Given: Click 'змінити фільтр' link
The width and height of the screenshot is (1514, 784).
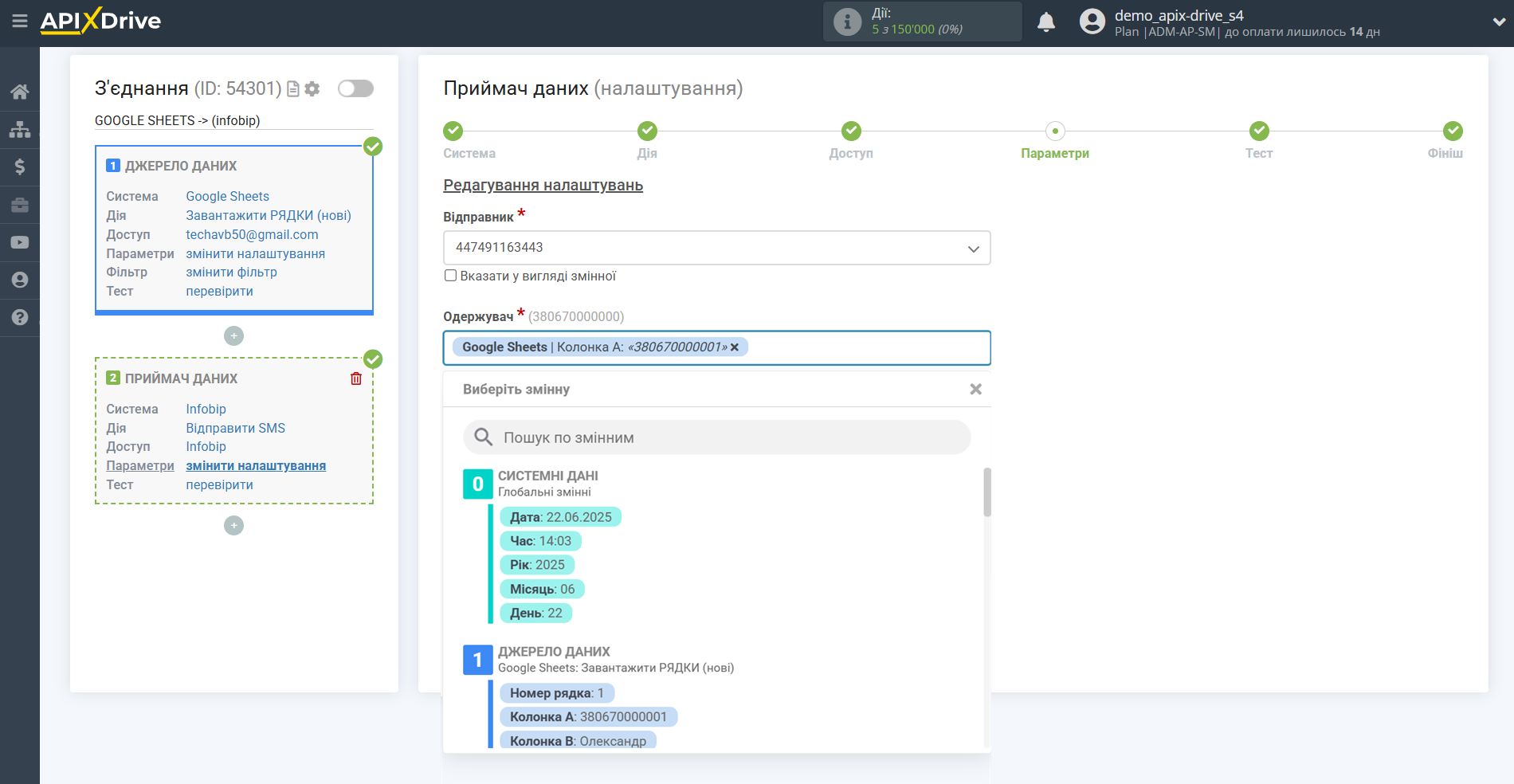Looking at the screenshot, I should 231,272.
